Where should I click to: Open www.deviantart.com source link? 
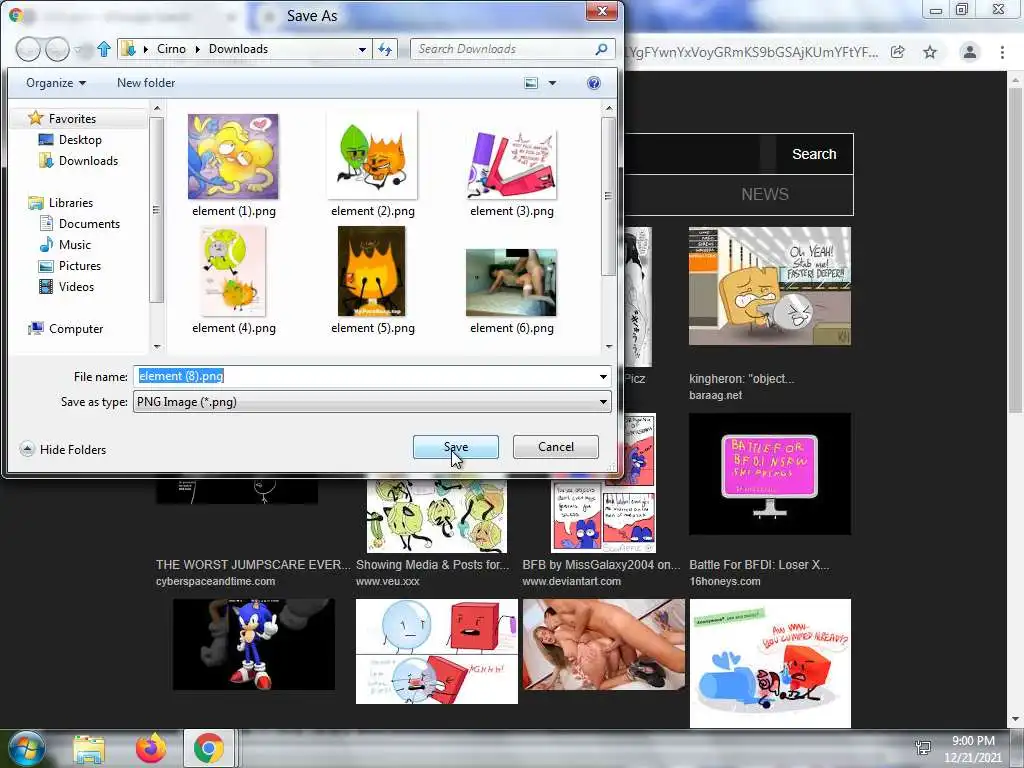point(571,581)
